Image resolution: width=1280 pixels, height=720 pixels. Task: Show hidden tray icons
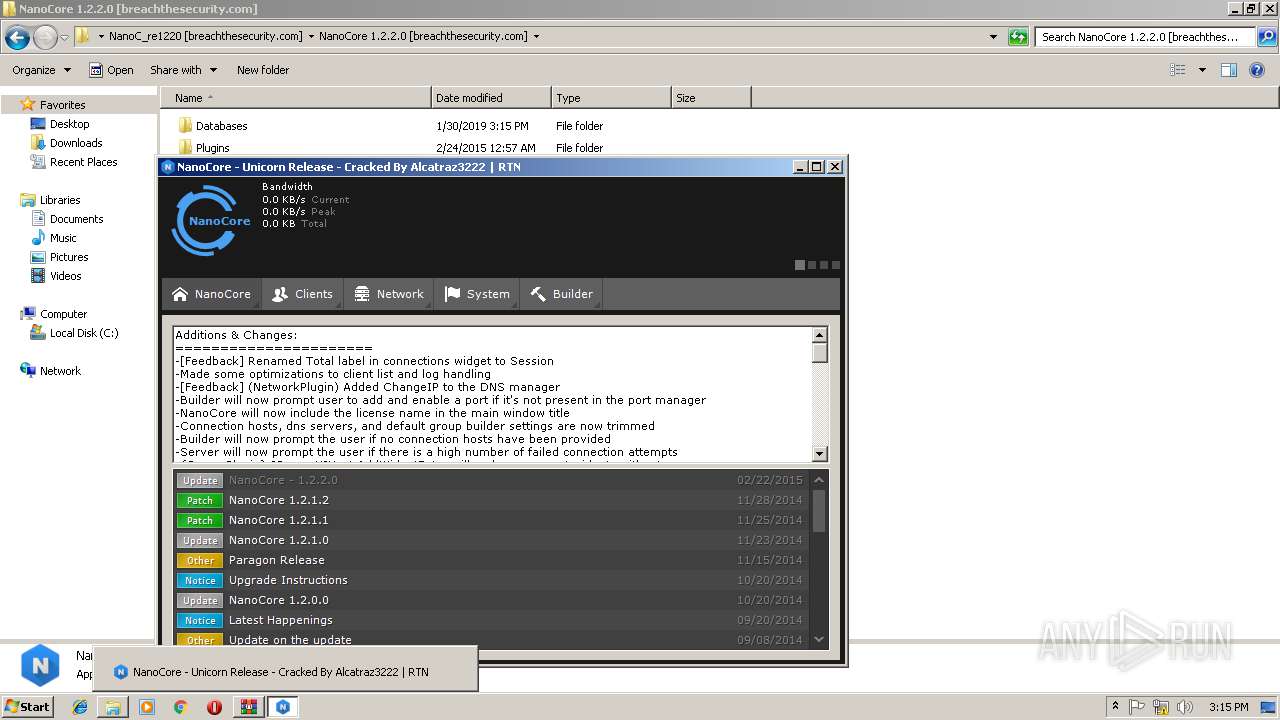click(1116, 706)
